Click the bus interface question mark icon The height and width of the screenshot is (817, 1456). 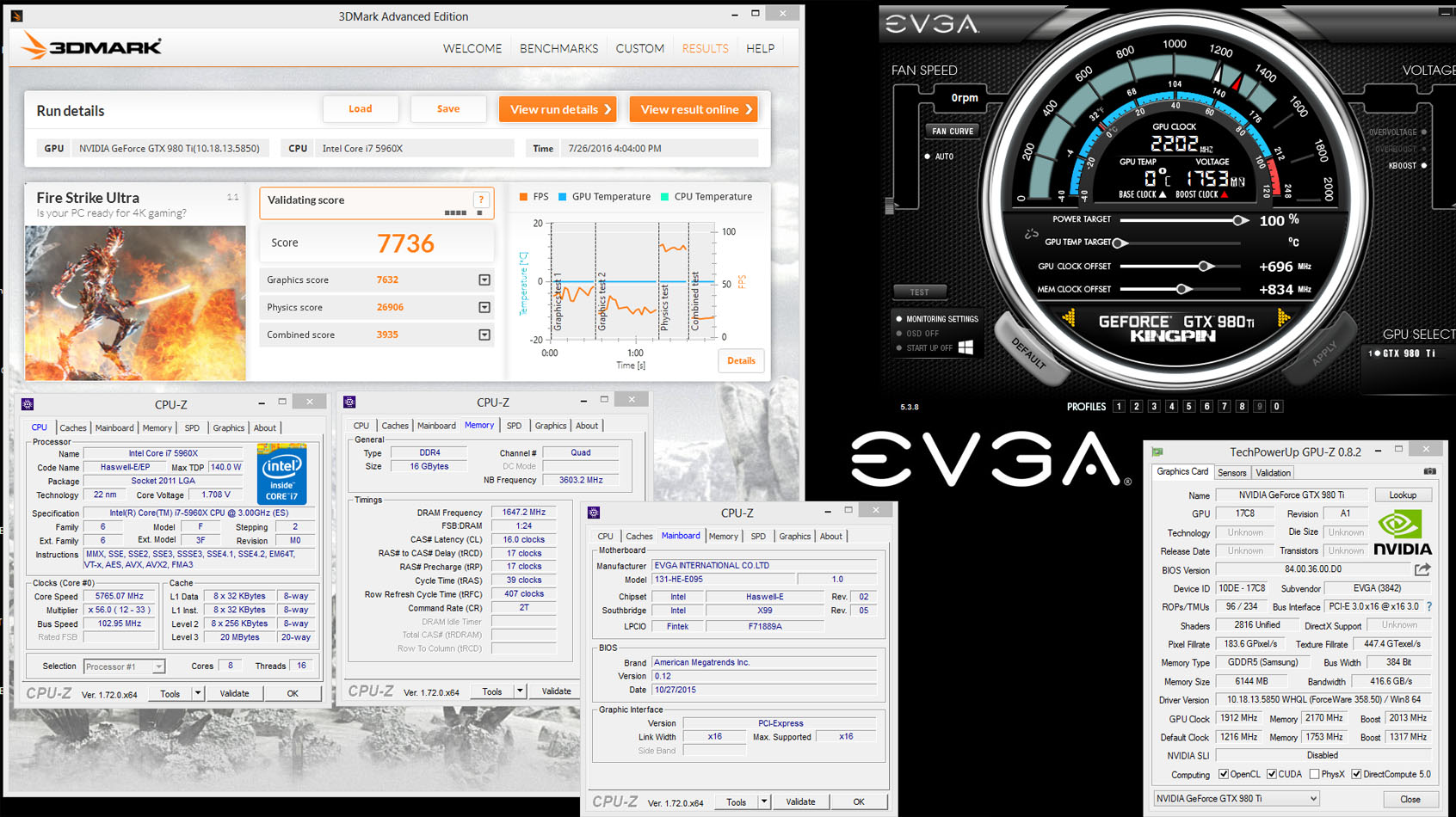tap(1429, 606)
